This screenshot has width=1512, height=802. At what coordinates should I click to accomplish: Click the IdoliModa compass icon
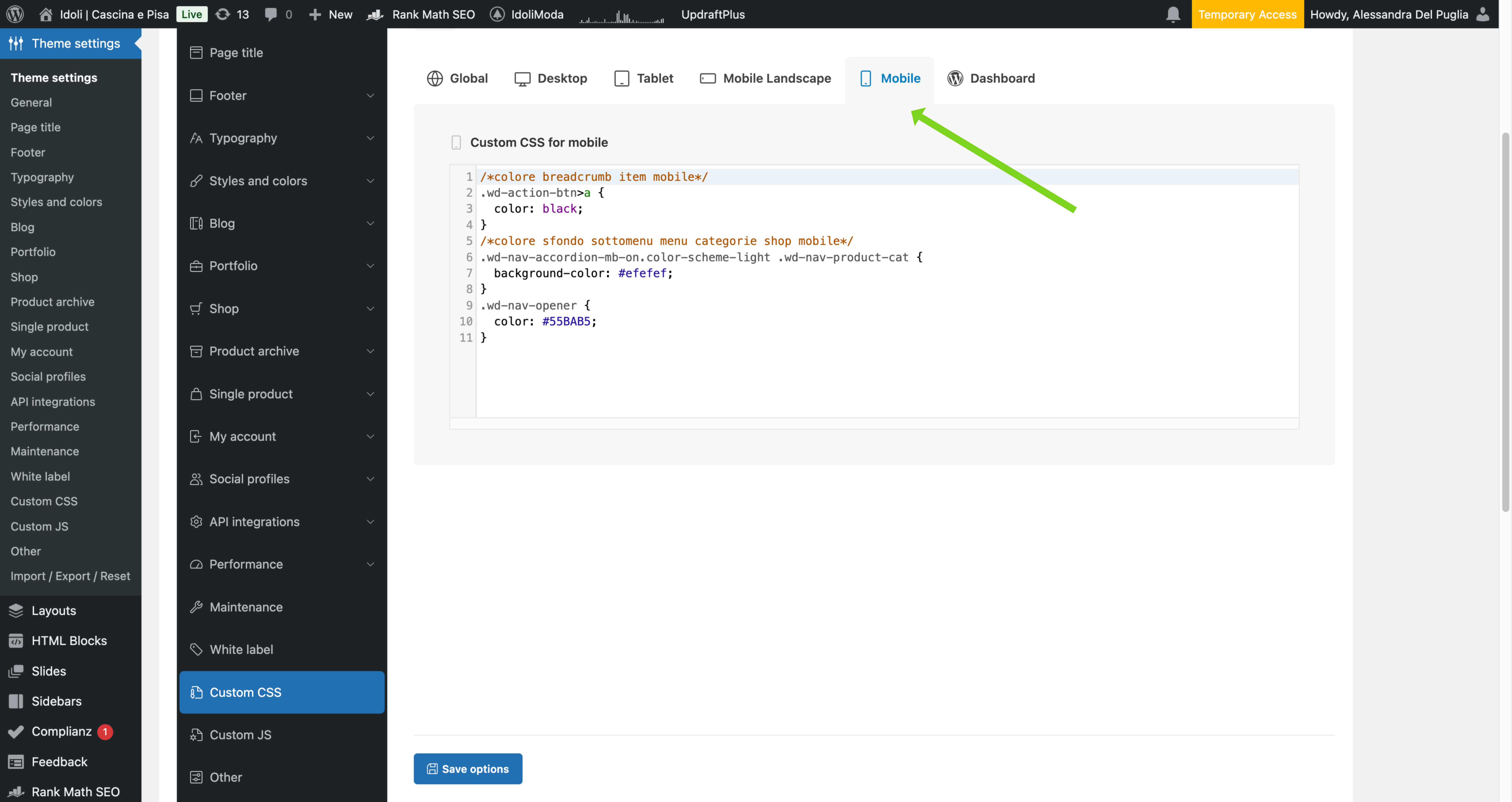click(x=497, y=14)
